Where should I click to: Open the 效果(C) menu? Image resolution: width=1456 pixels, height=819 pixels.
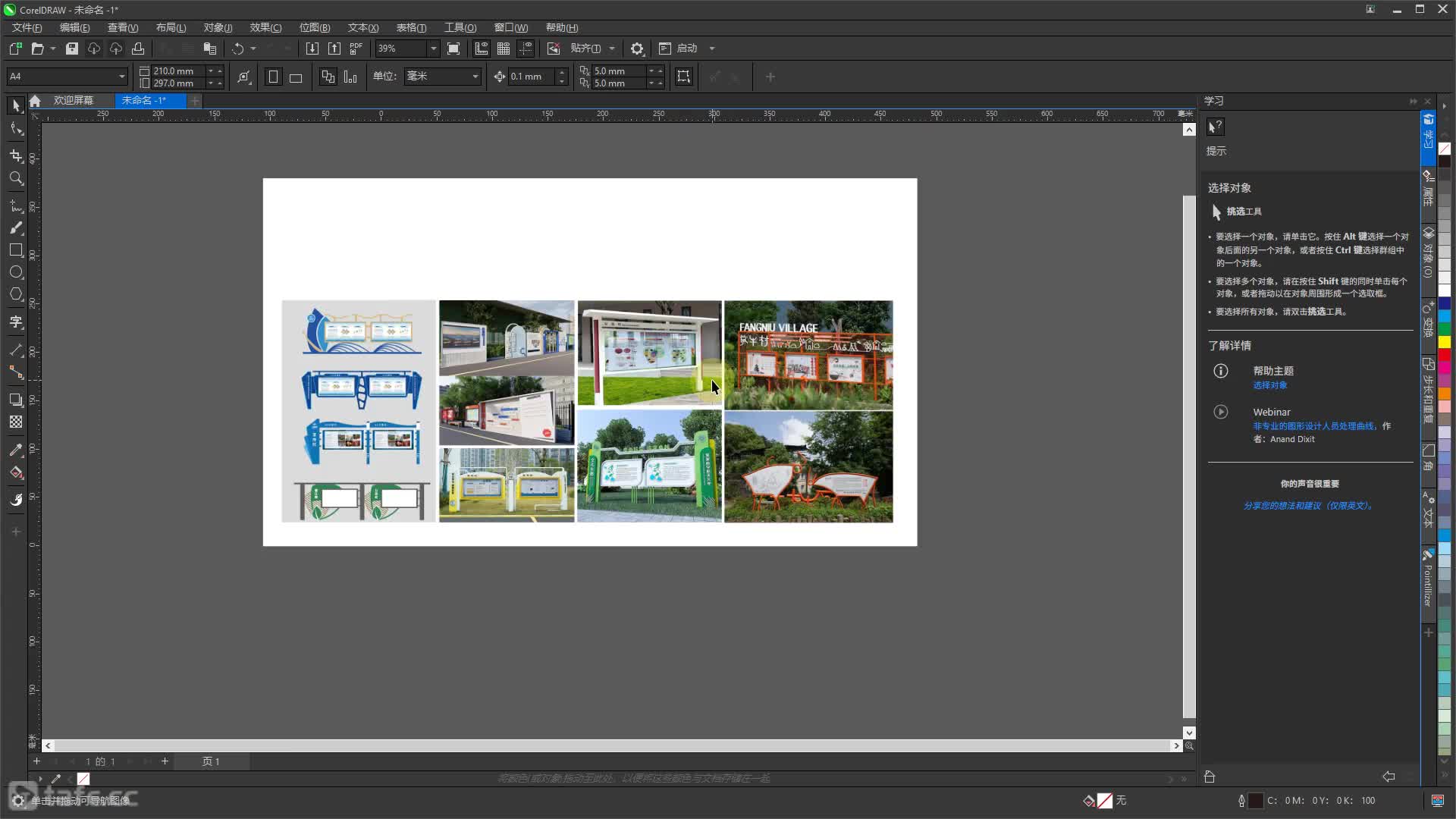265,27
